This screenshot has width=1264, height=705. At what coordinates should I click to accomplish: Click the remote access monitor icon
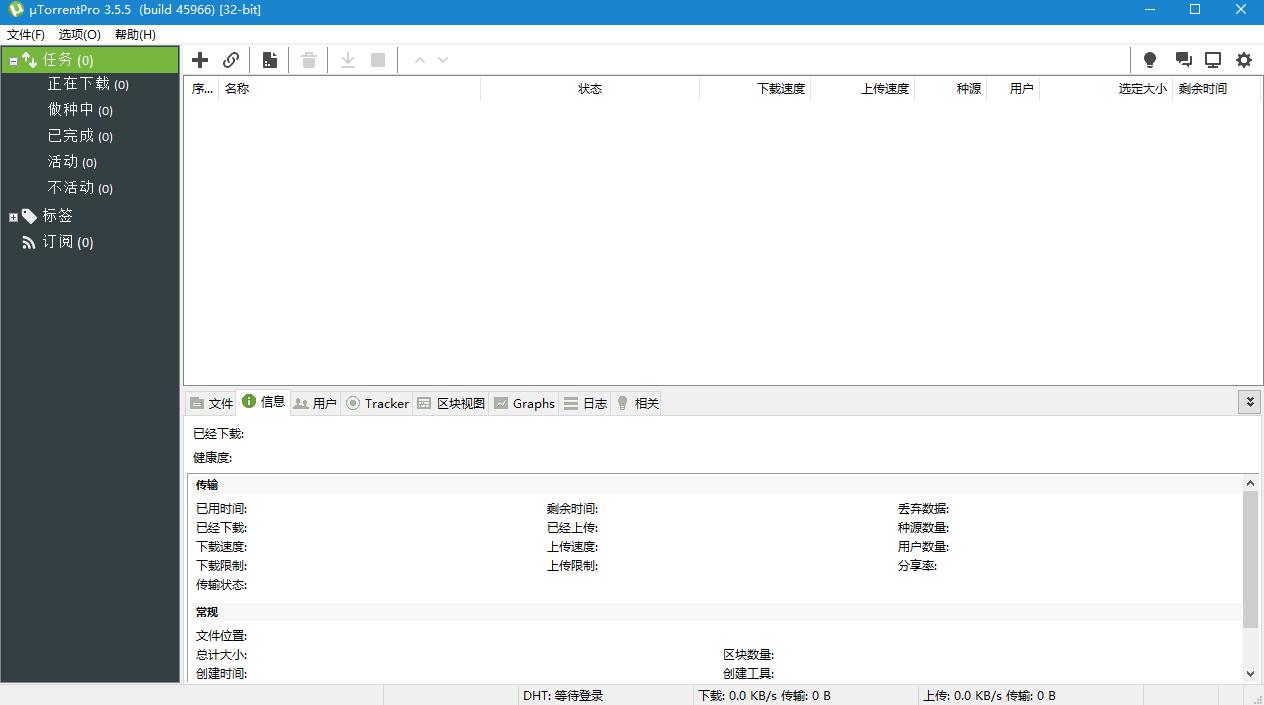1213,59
